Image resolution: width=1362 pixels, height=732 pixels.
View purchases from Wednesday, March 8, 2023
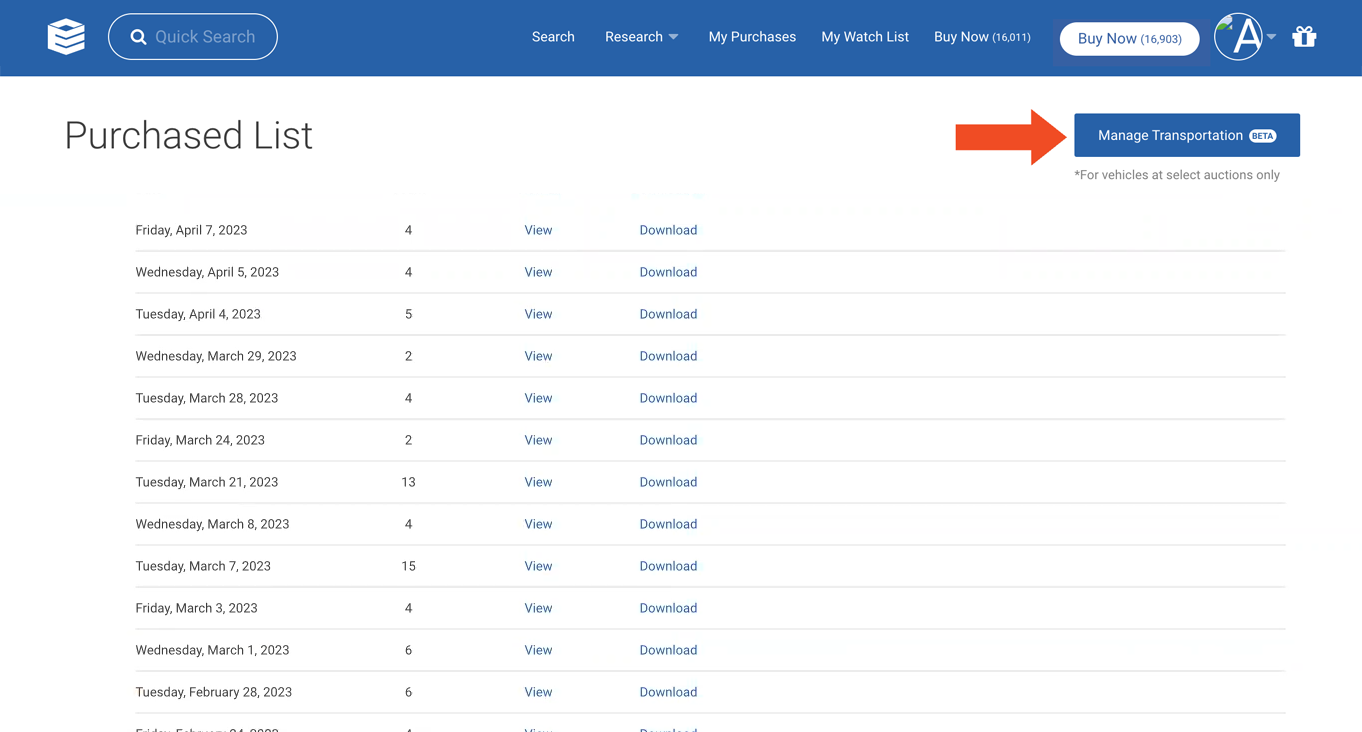point(538,523)
